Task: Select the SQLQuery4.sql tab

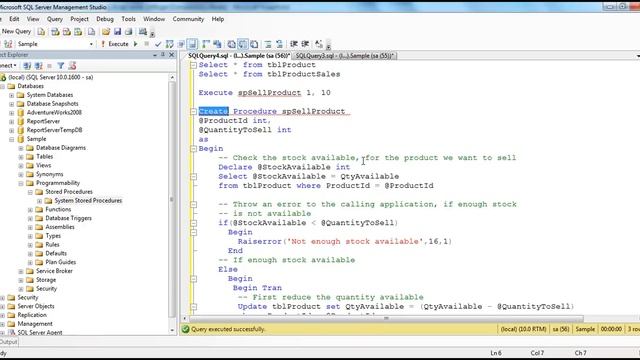Action: coord(239,56)
